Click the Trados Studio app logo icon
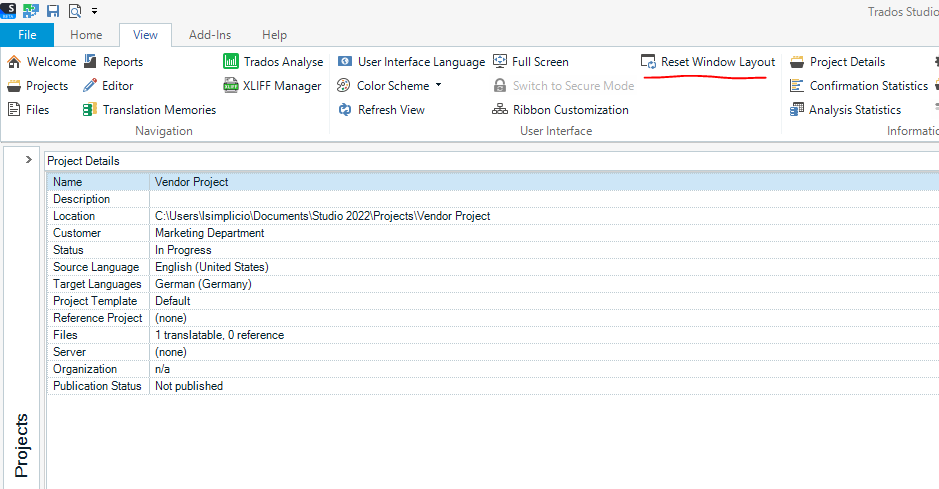The width and height of the screenshot is (939, 489). (8, 10)
